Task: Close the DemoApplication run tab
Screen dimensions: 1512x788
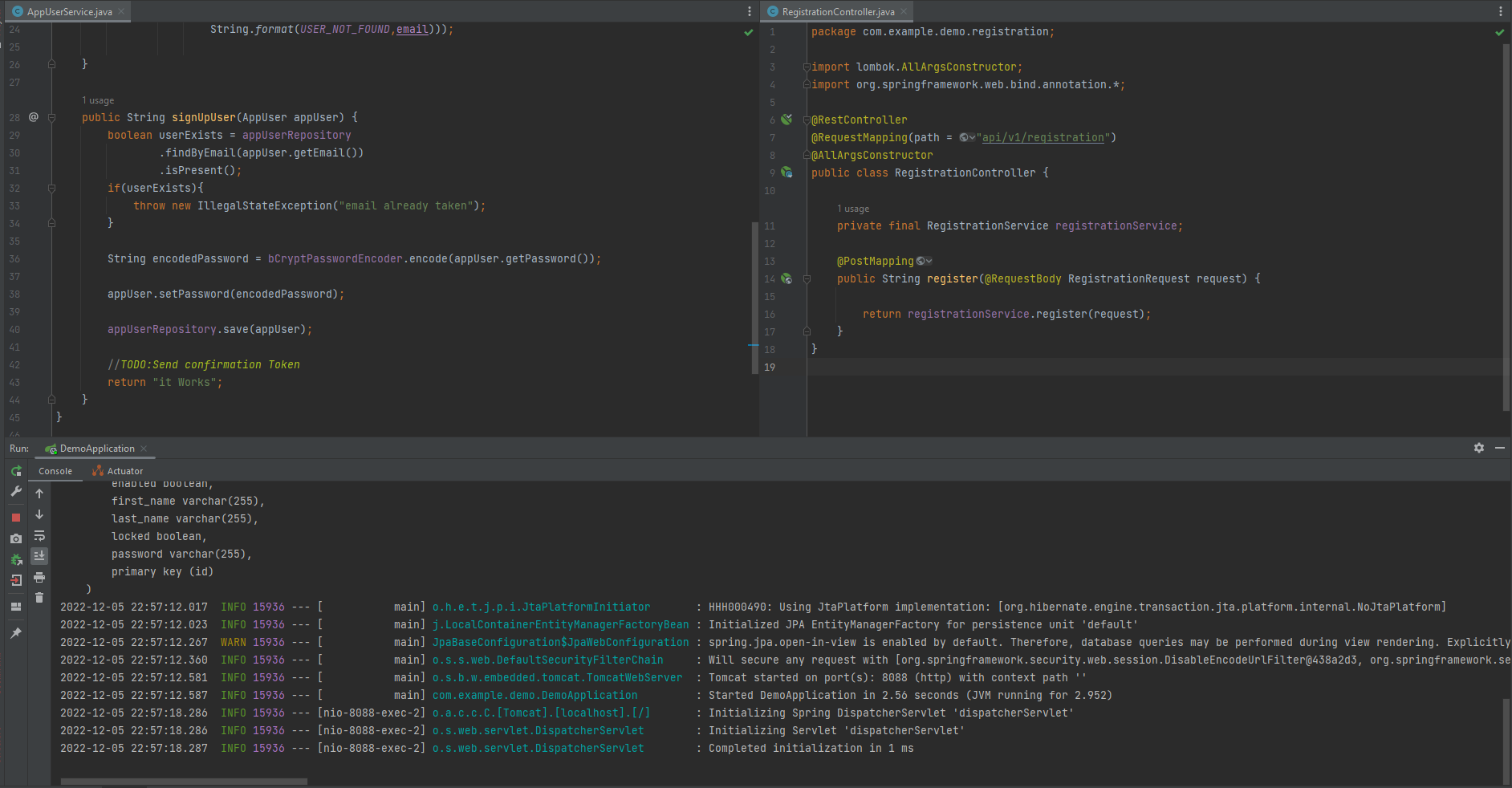Action: coord(144,449)
